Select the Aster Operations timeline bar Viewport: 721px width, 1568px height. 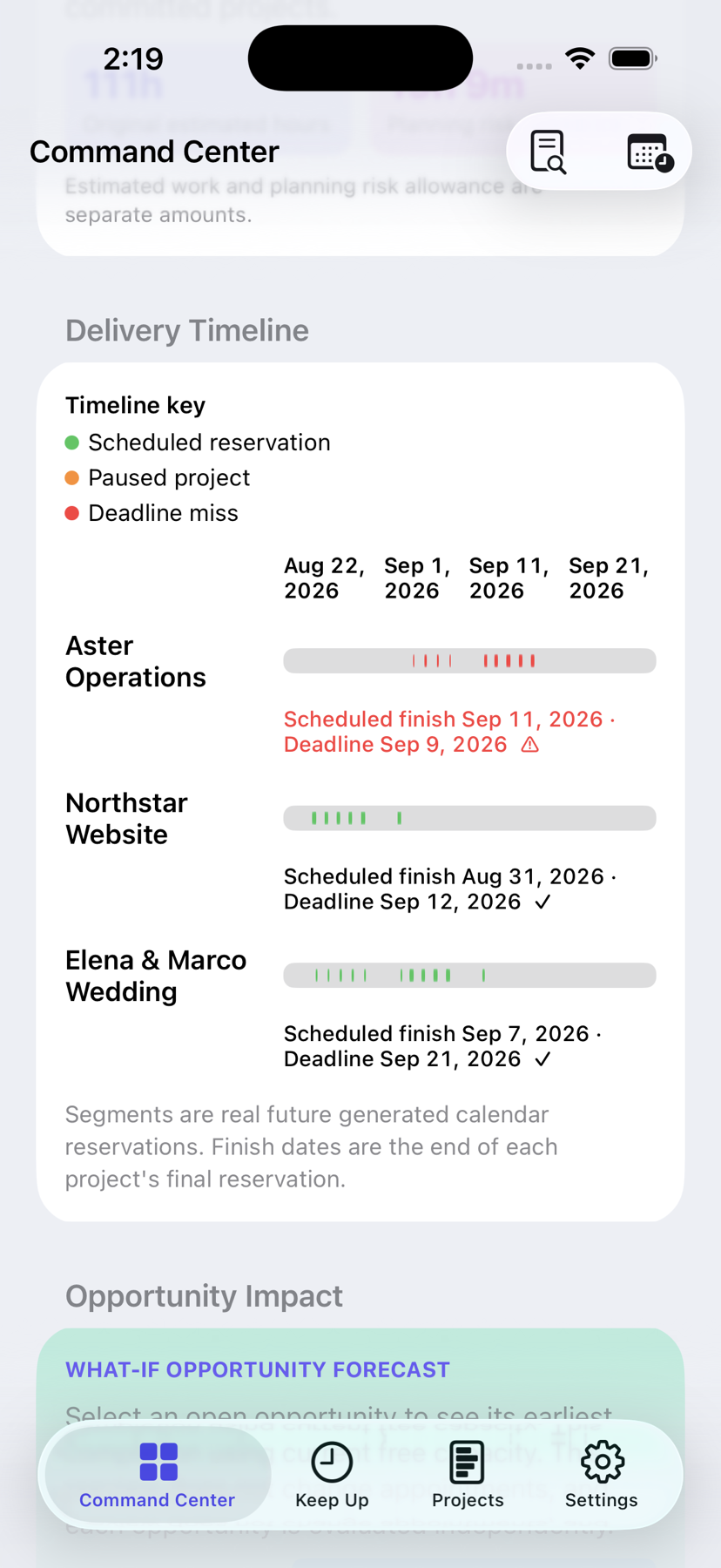pyautogui.click(x=469, y=660)
